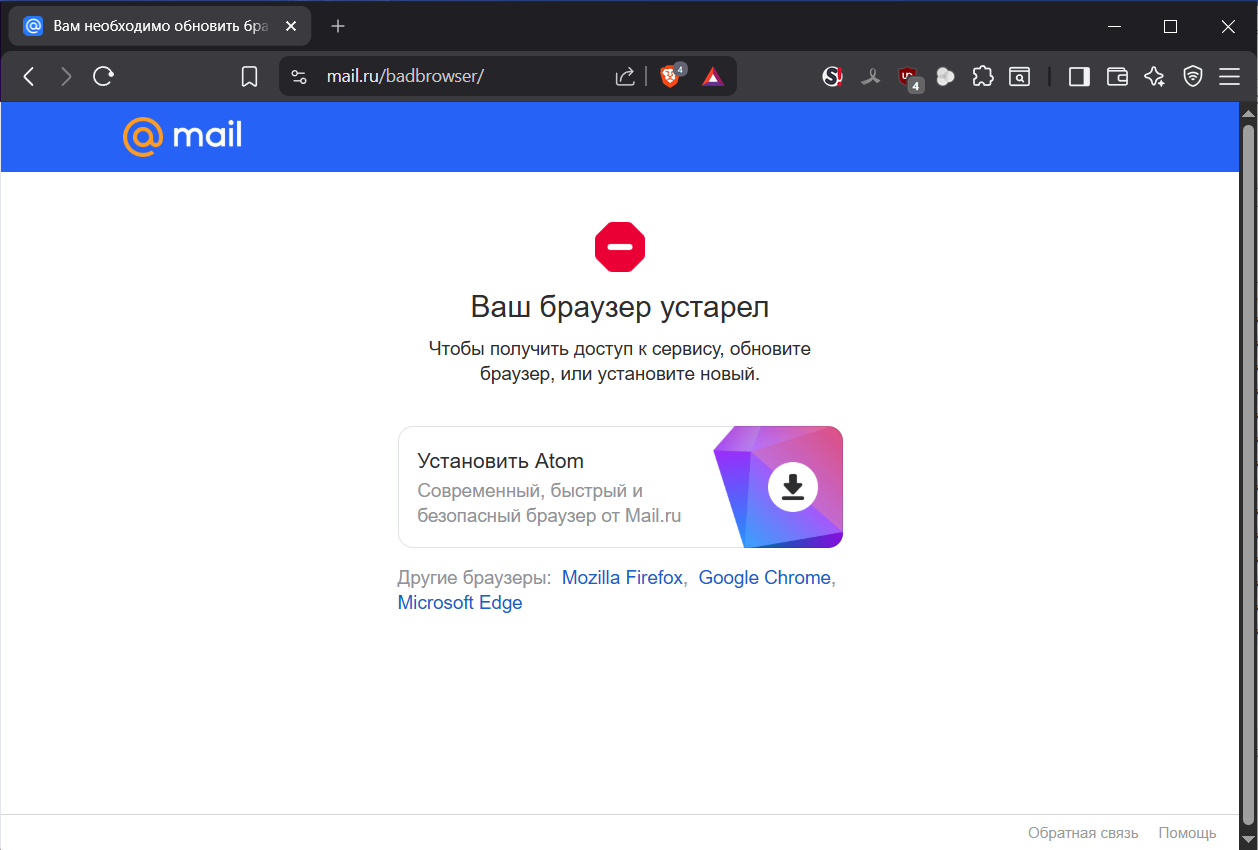Click the Обратная связь footer link
The image size is (1258, 850).
(x=1083, y=833)
